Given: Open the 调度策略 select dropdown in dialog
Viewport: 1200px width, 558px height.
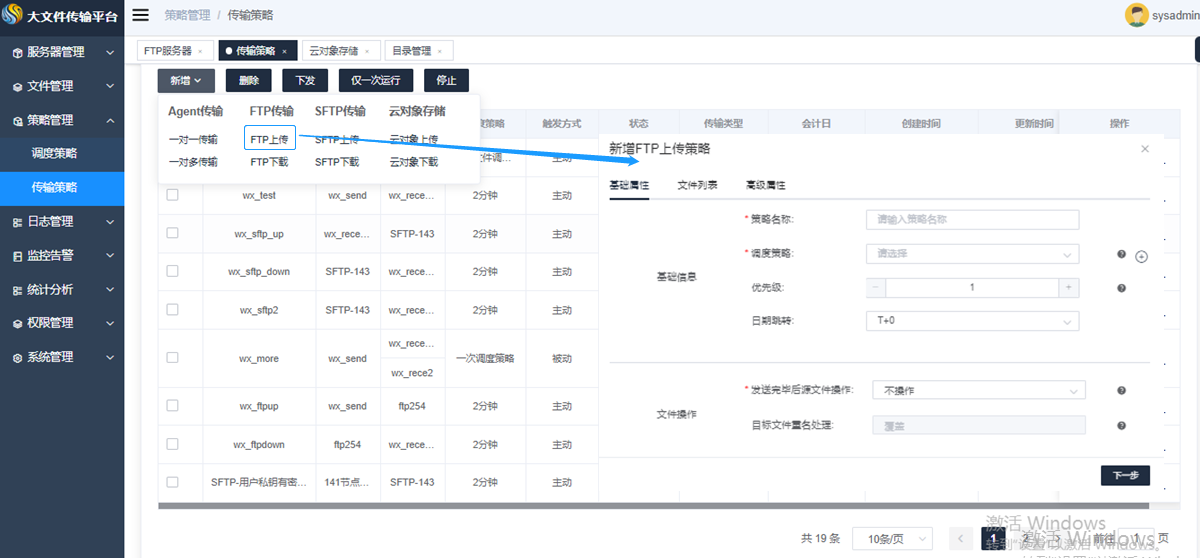Looking at the screenshot, I should coord(972,254).
